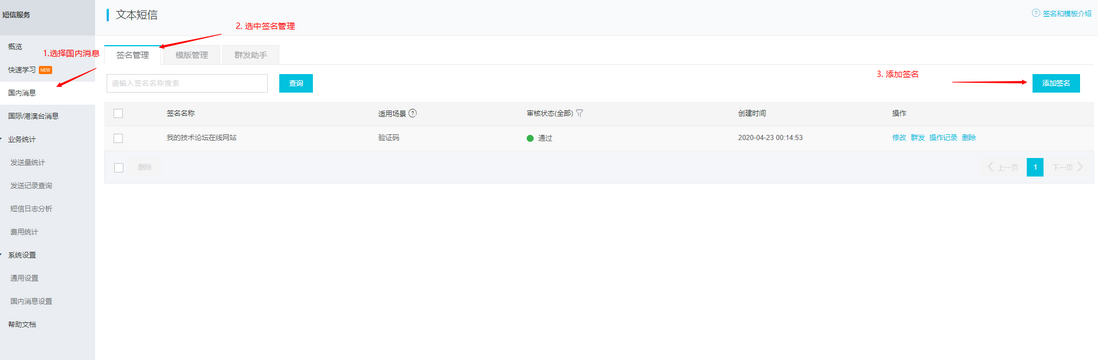The width and height of the screenshot is (1098, 360).
Task: Open the 审核状态(全部) filter dropdown
Action: (550, 113)
